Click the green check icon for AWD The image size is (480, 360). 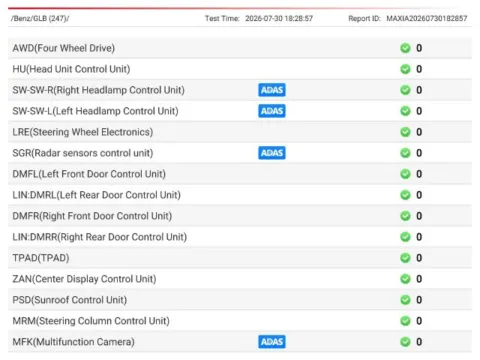click(x=405, y=48)
